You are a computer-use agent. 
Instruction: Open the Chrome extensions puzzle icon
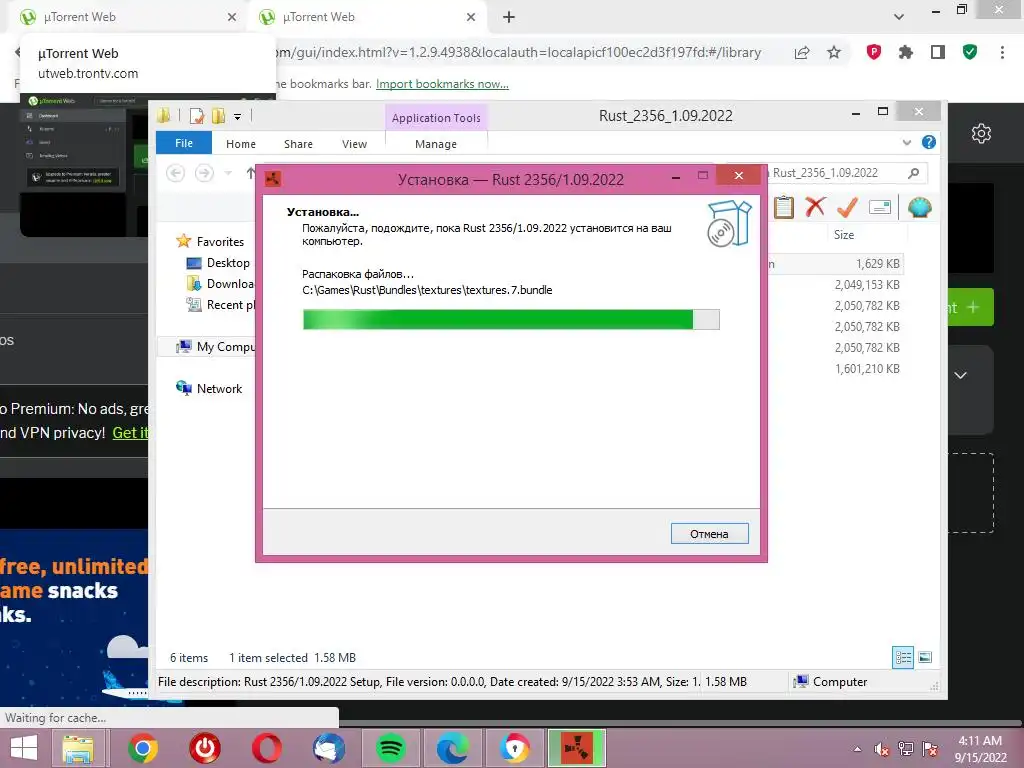(905, 52)
